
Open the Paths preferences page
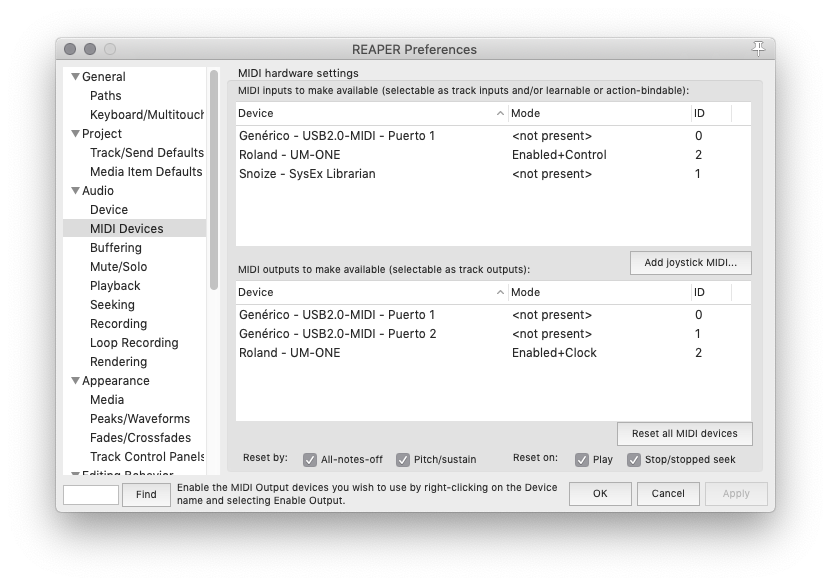tap(105, 96)
